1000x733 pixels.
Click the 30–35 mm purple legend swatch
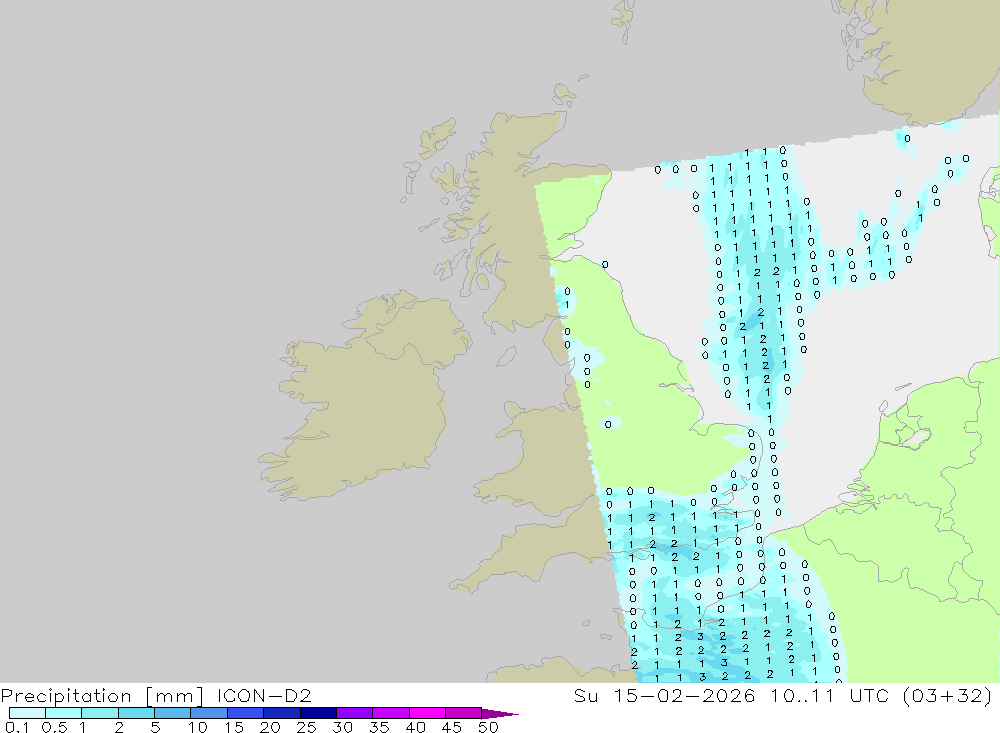click(x=355, y=713)
